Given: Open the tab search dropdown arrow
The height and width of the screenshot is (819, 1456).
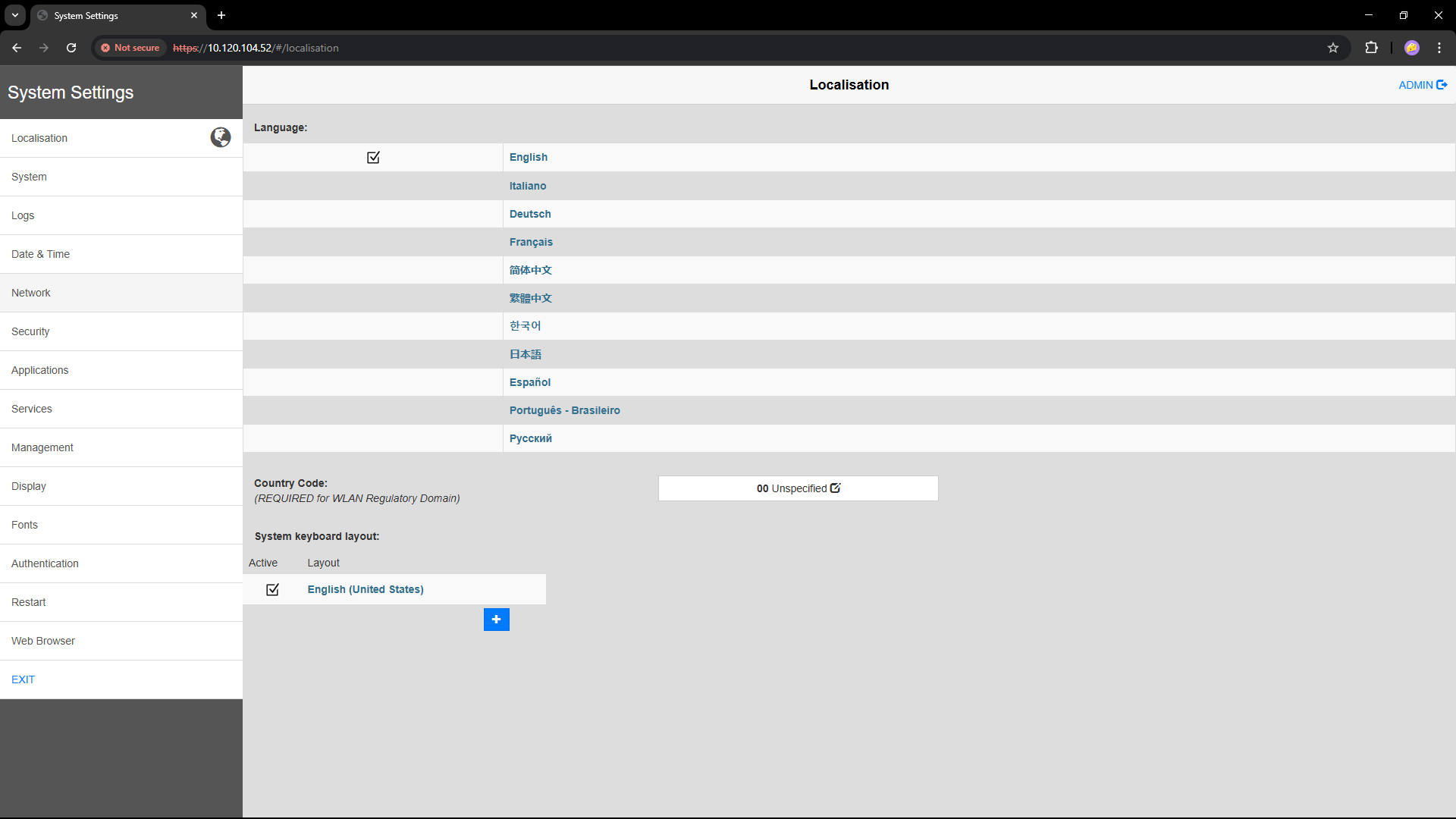Looking at the screenshot, I should (x=14, y=15).
